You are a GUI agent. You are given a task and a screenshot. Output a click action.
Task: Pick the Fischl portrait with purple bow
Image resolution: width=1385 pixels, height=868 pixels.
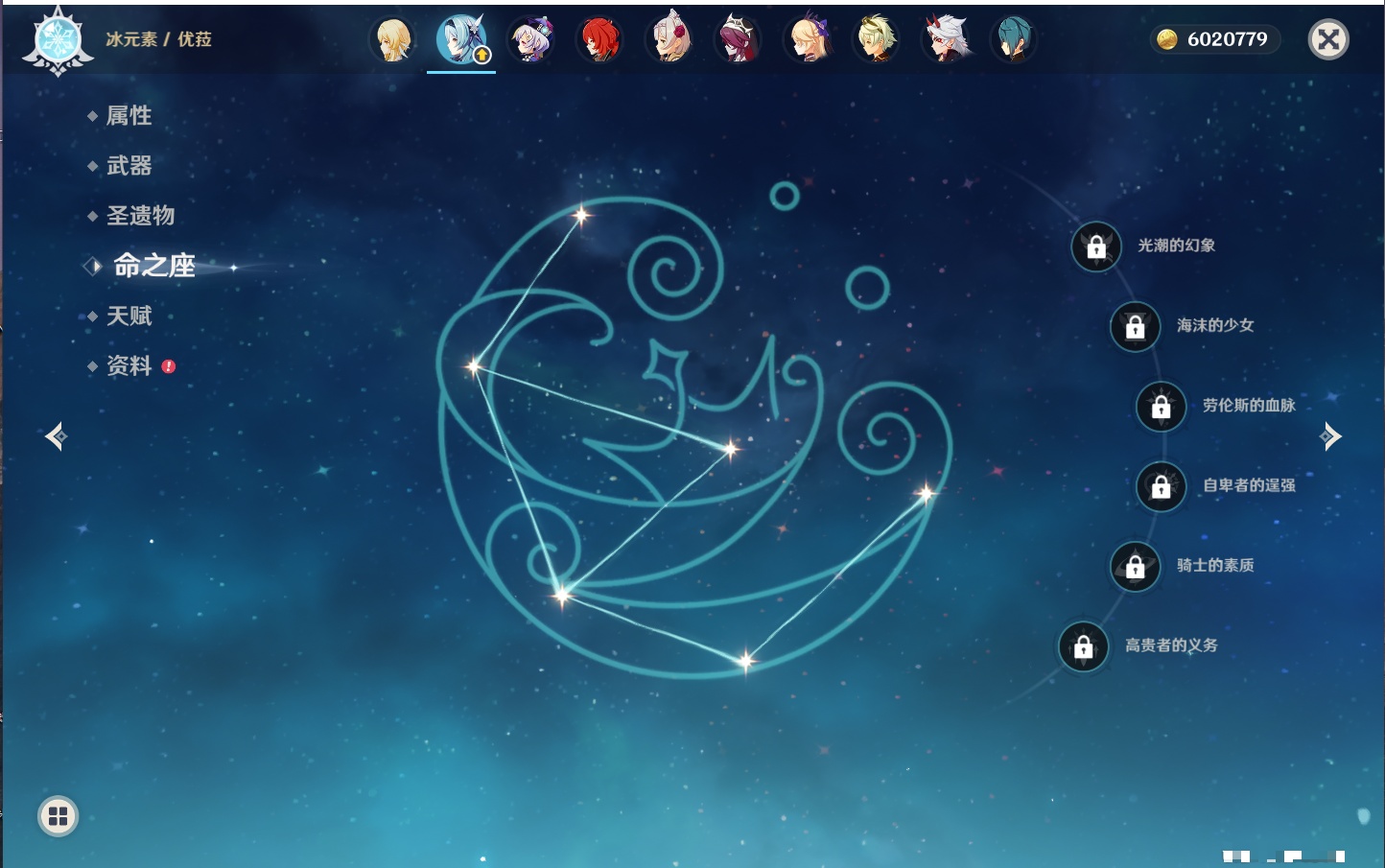[x=808, y=40]
